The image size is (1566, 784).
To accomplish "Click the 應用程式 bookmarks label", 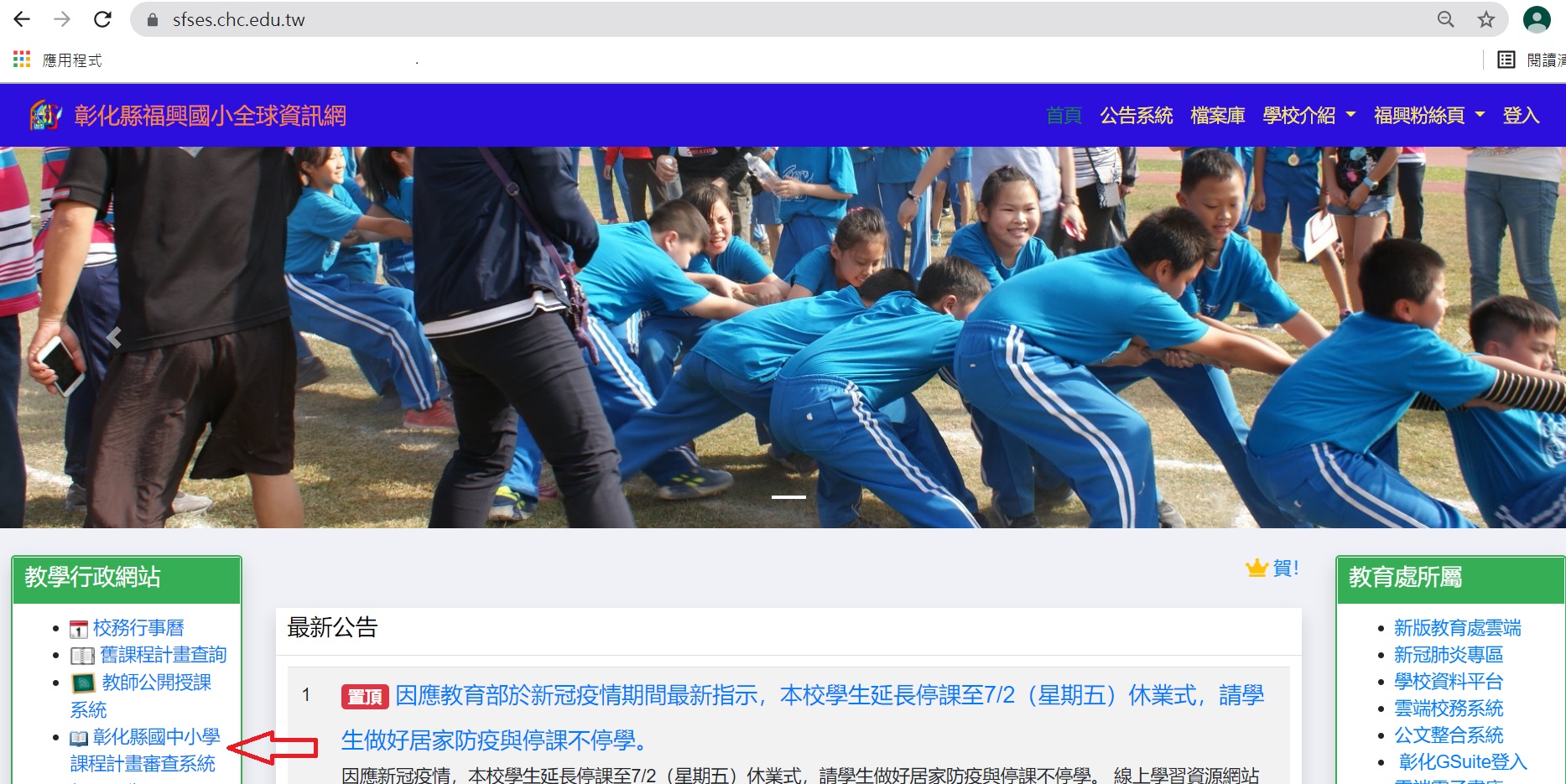I will (72, 60).
